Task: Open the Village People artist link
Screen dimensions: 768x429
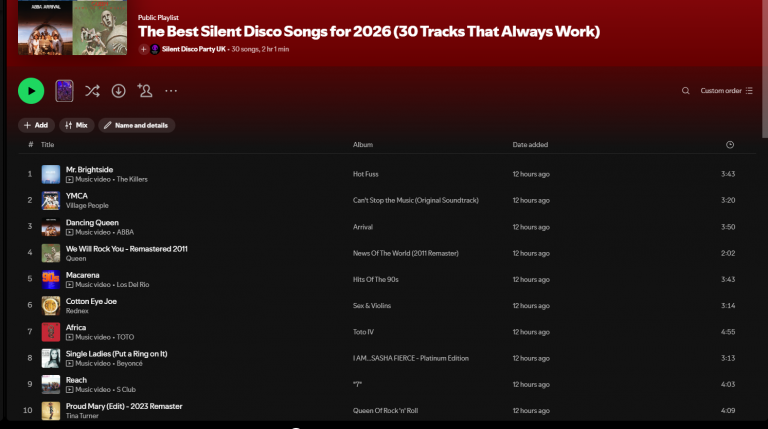Action: tap(88, 206)
